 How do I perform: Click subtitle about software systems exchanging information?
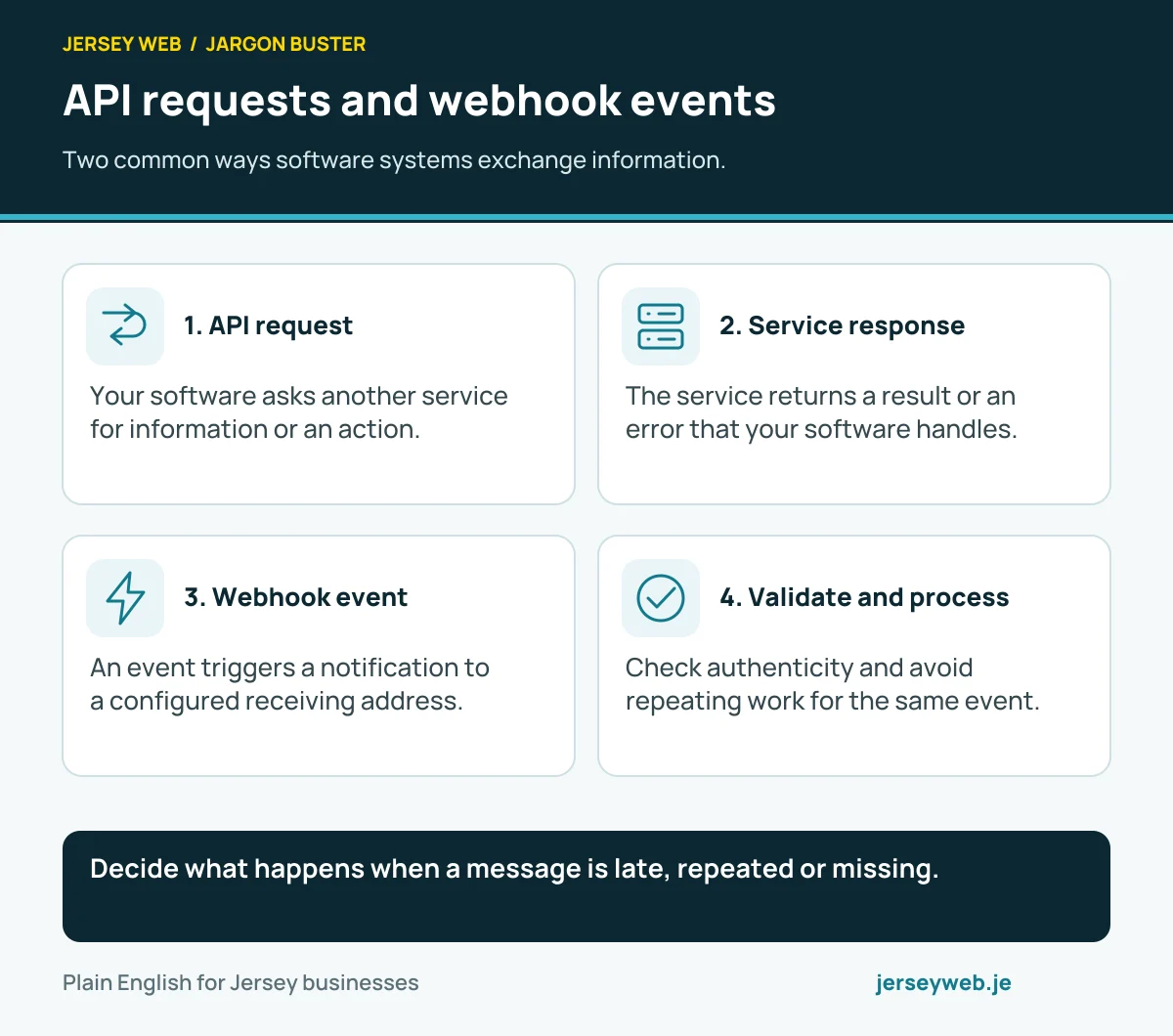coord(394,160)
